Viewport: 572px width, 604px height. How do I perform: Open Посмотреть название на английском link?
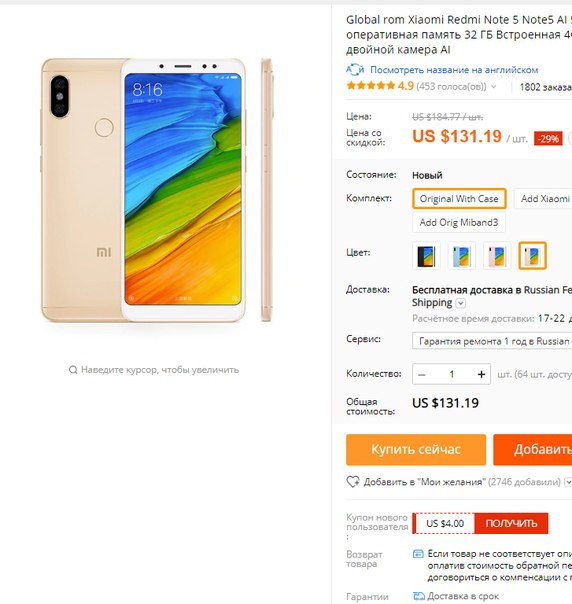(x=454, y=70)
